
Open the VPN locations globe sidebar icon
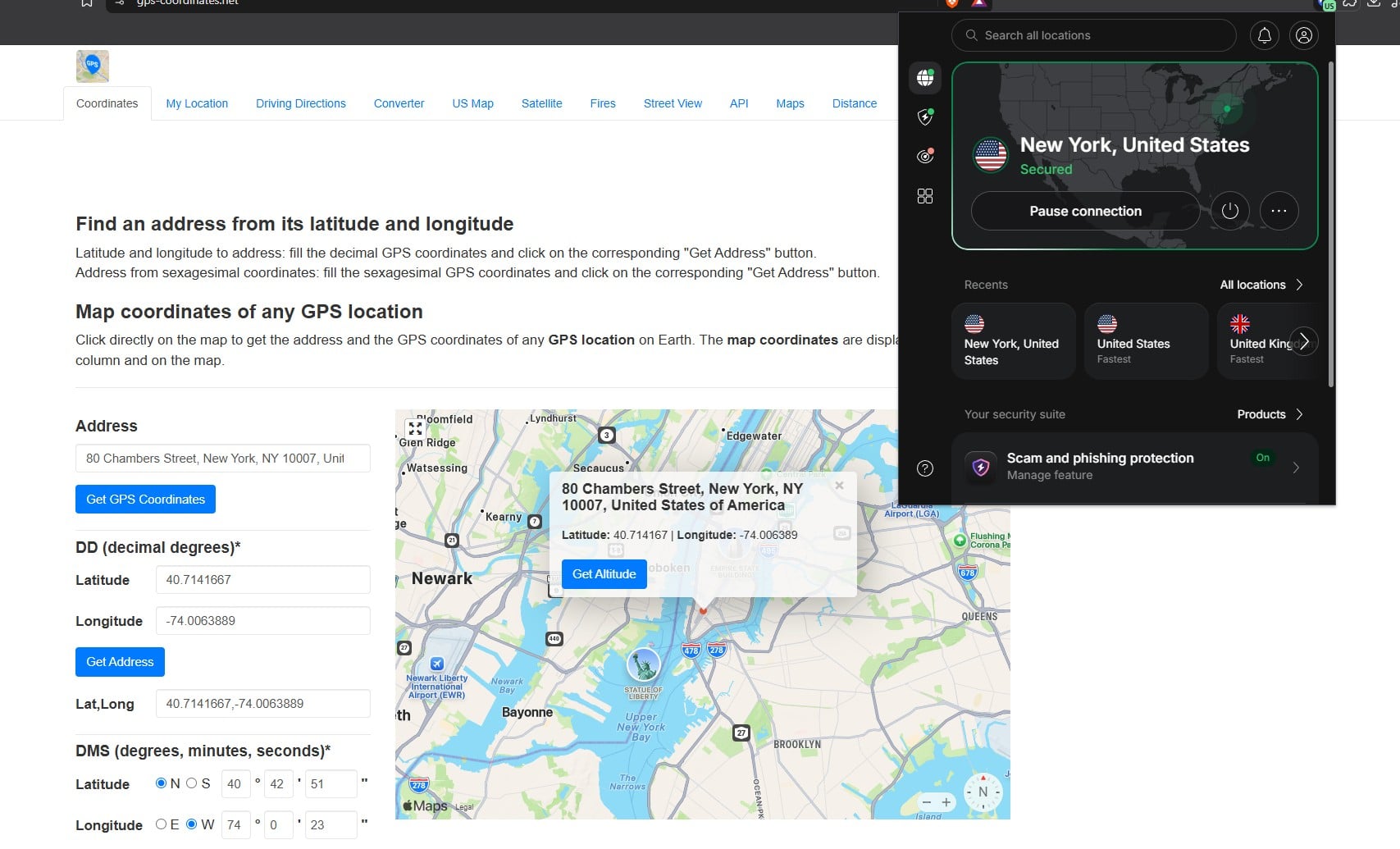[925, 78]
